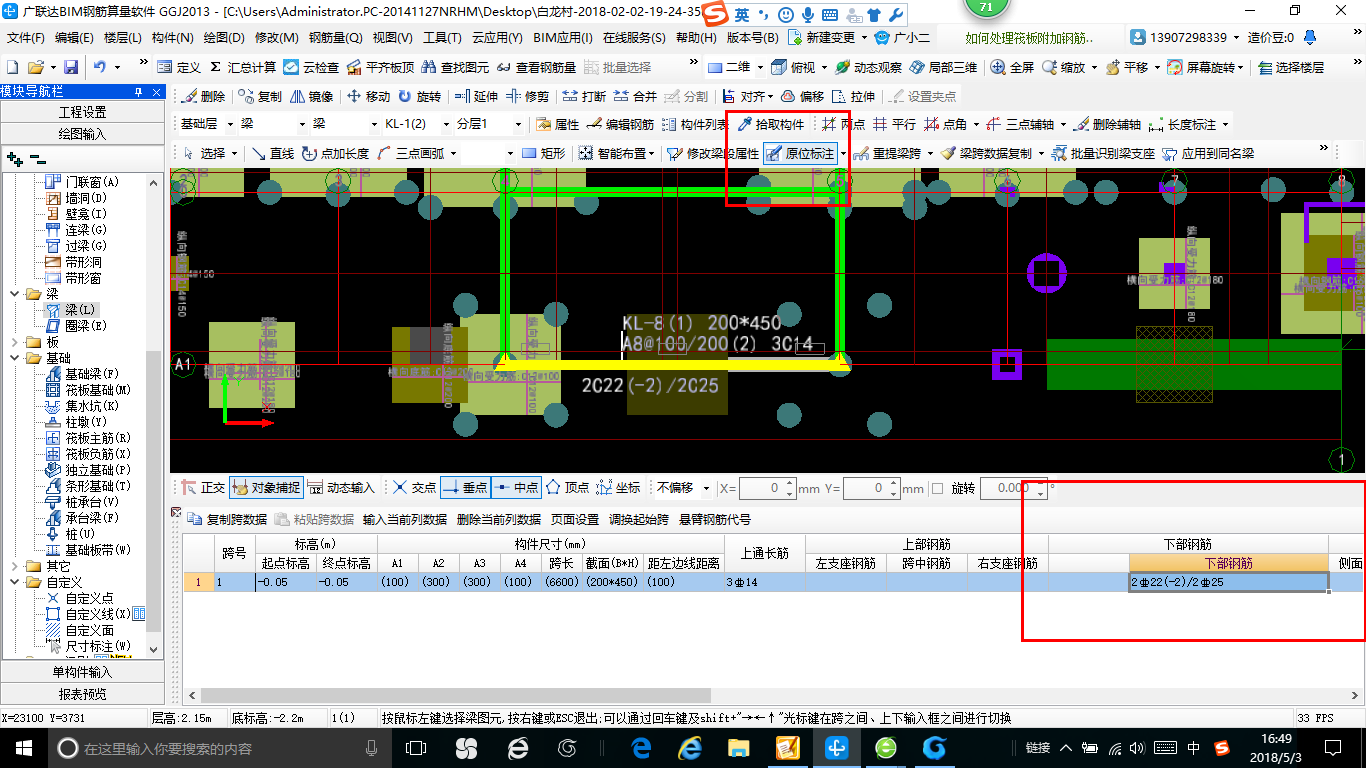
Task: Select the 移动 move tool
Action: (368, 97)
